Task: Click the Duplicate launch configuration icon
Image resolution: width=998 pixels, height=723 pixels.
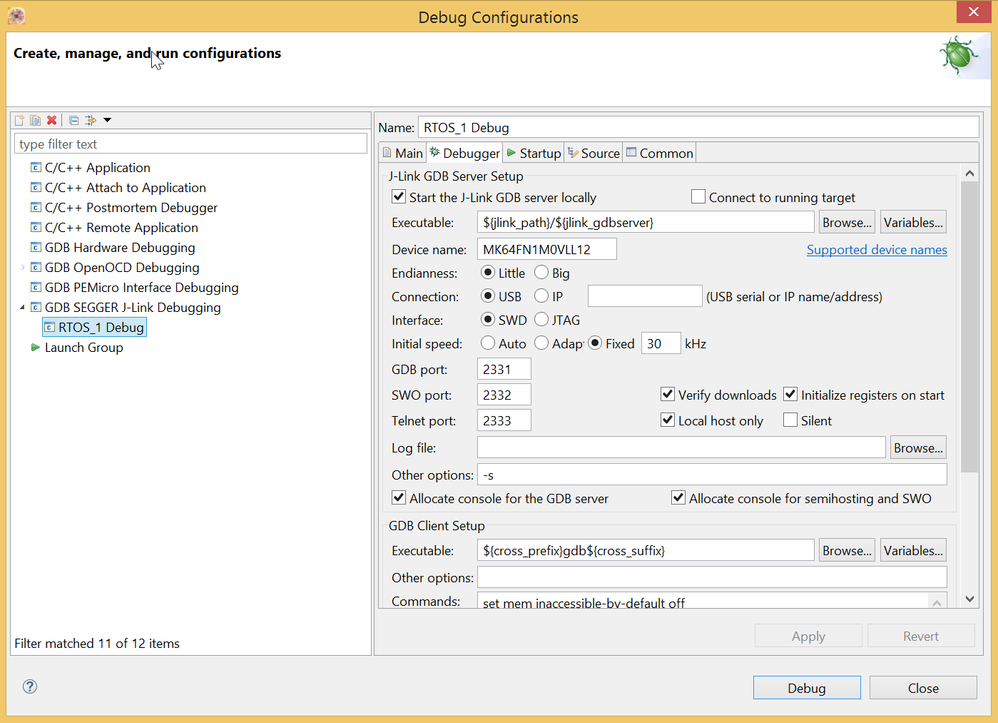Action: pyautogui.click(x=35, y=120)
